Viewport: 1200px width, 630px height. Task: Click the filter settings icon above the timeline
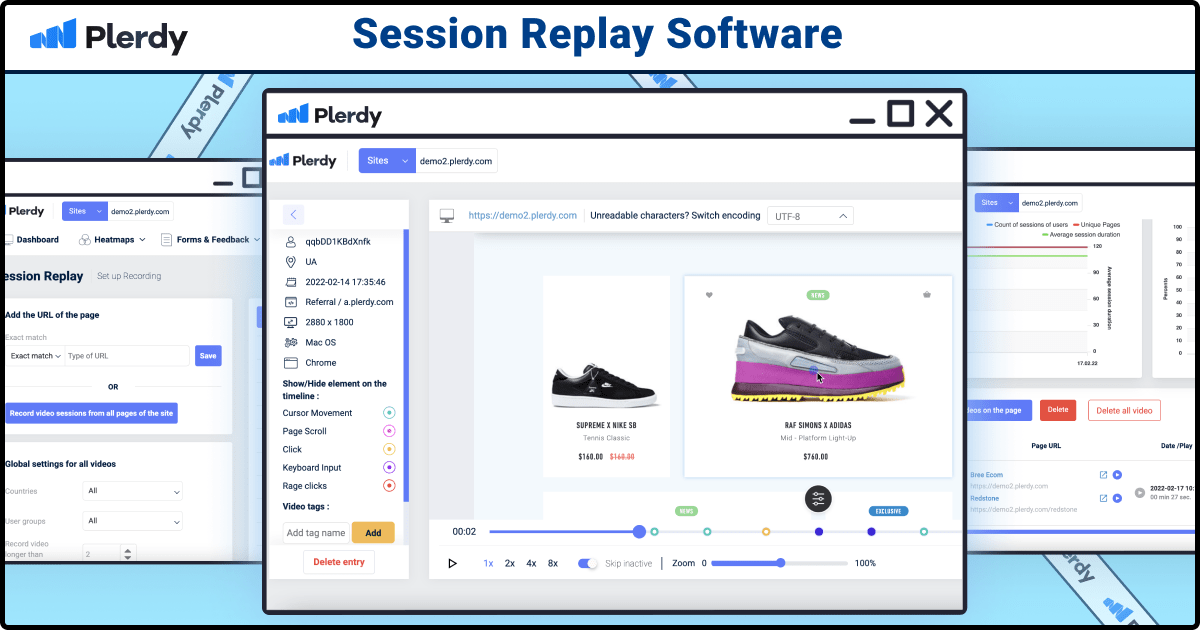817,499
